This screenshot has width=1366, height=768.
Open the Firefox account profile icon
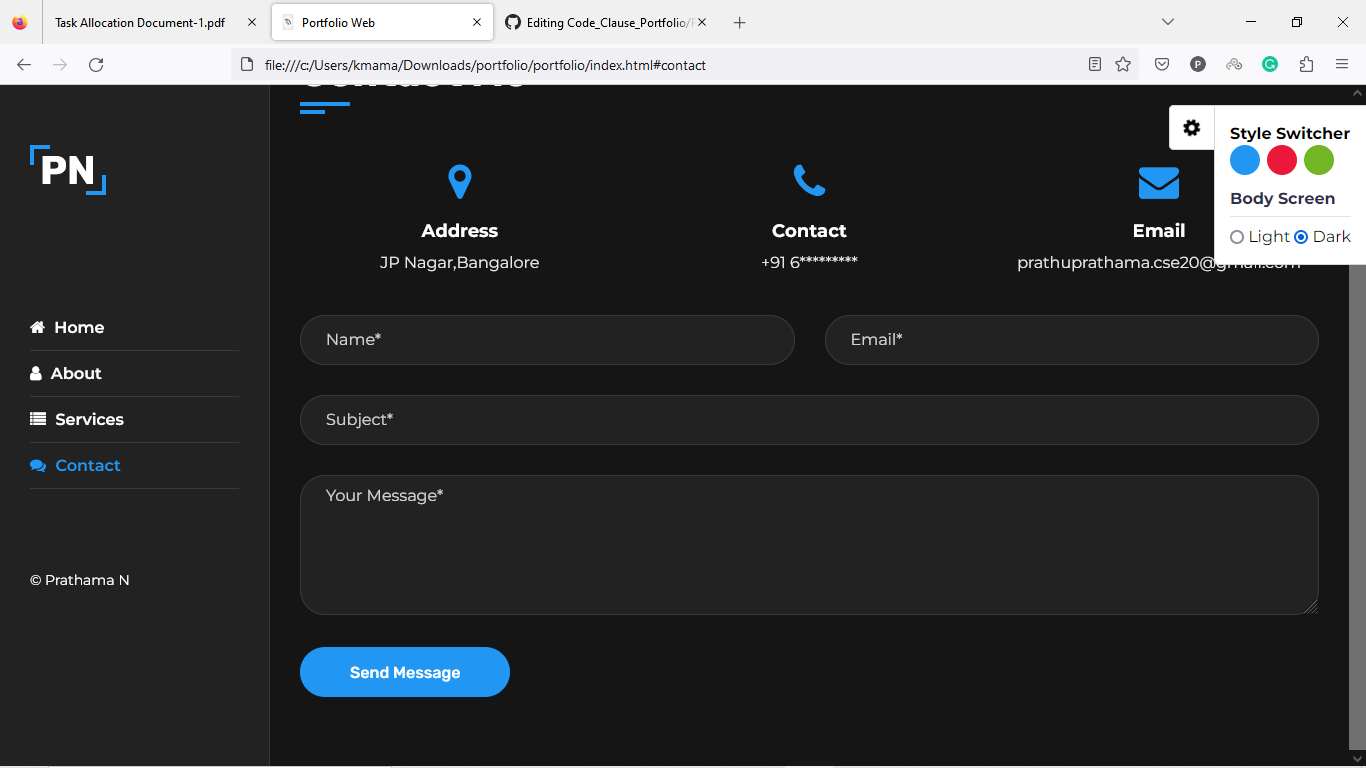[x=1198, y=65]
